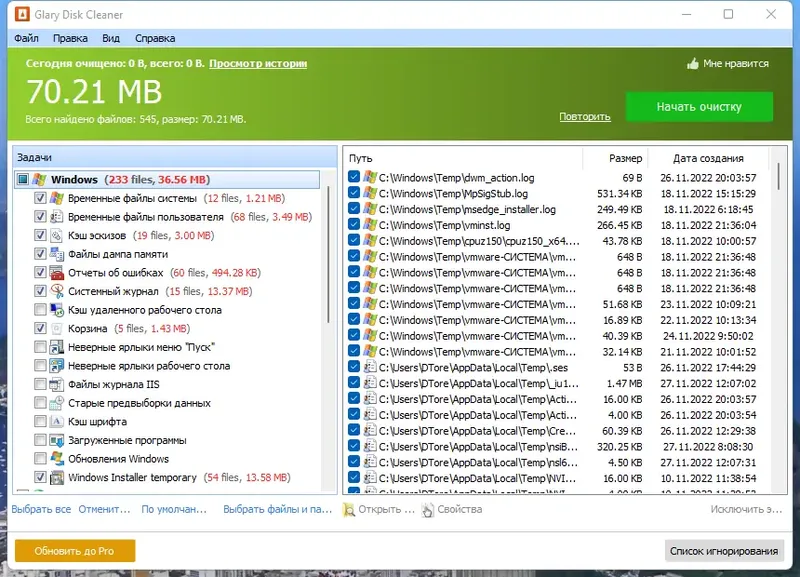The width and height of the screenshot is (800, 577).
Task: Click the Системный журнал icon
Action: [57, 291]
